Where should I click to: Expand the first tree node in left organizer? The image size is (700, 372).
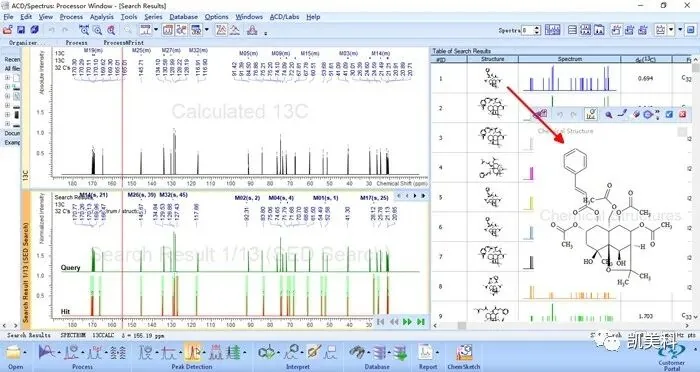click(x=7, y=78)
